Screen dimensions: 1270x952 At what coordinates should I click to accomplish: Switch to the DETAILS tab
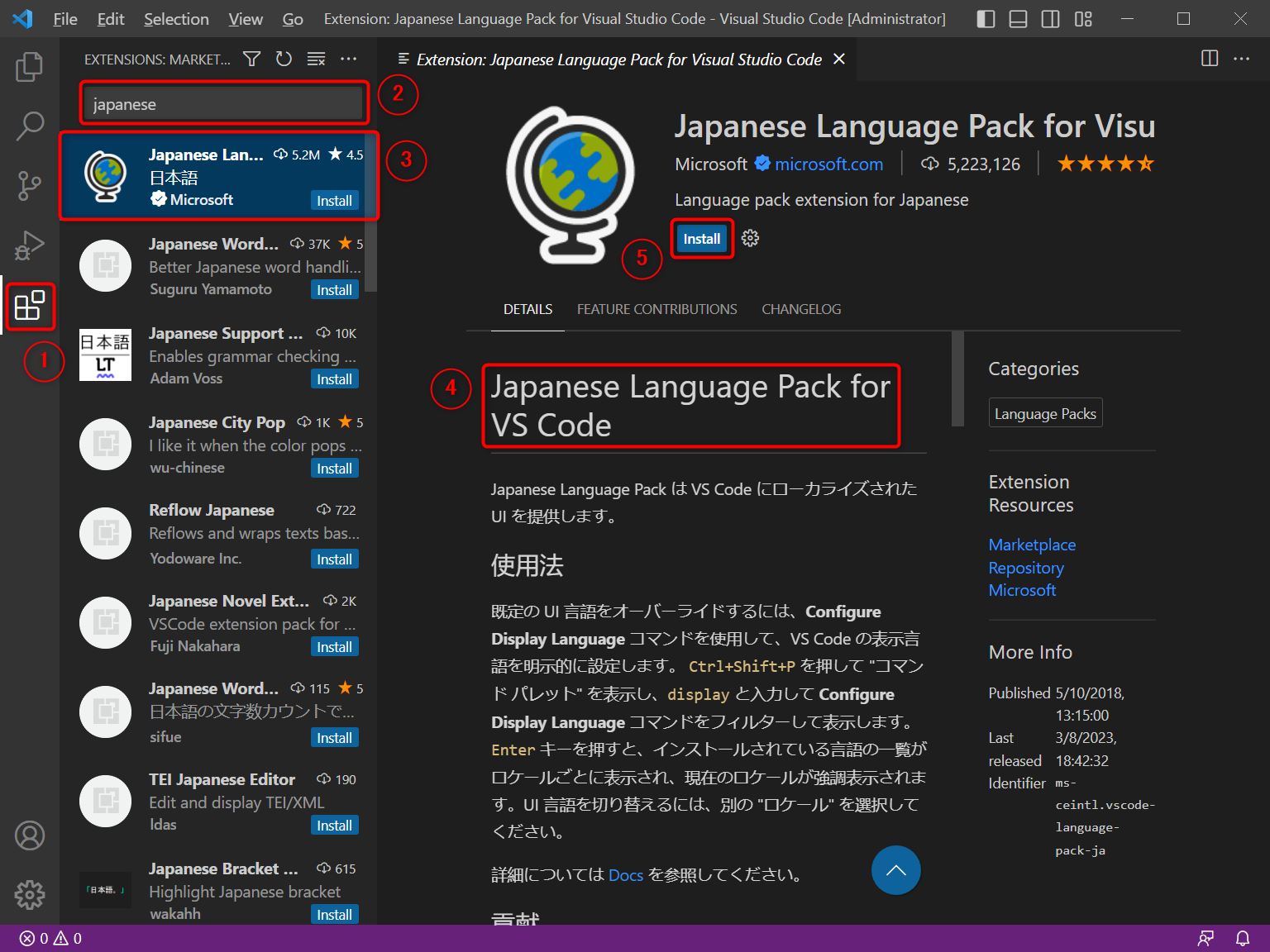tap(528, 309)
